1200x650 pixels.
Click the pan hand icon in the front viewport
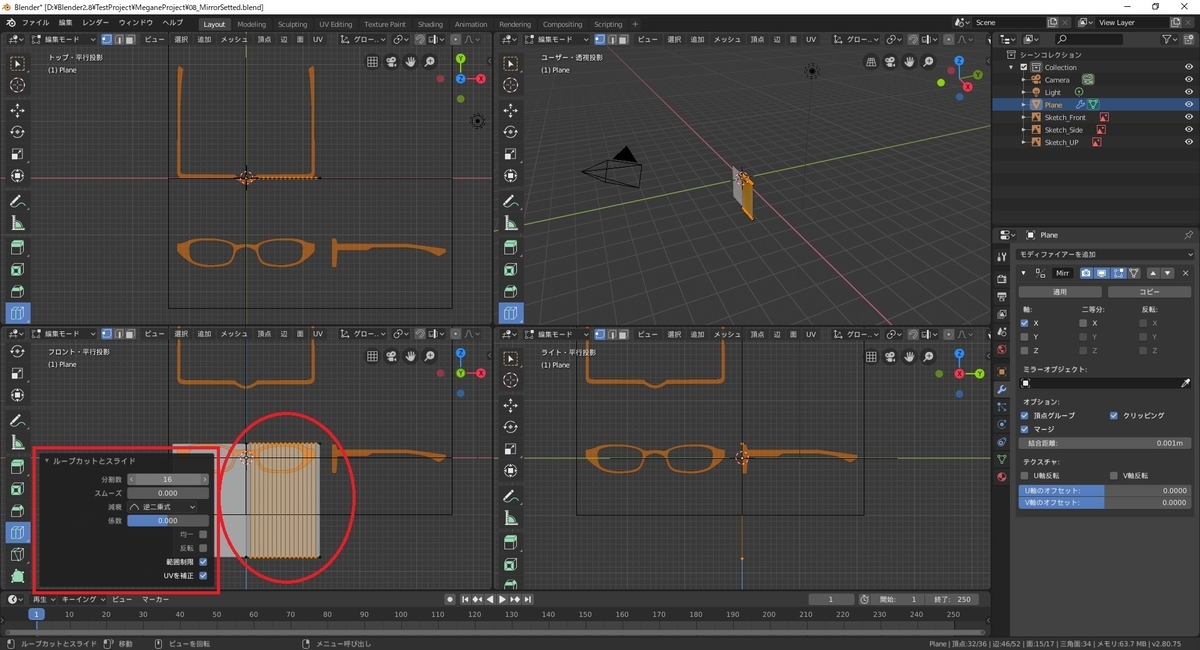click(410, 356)
